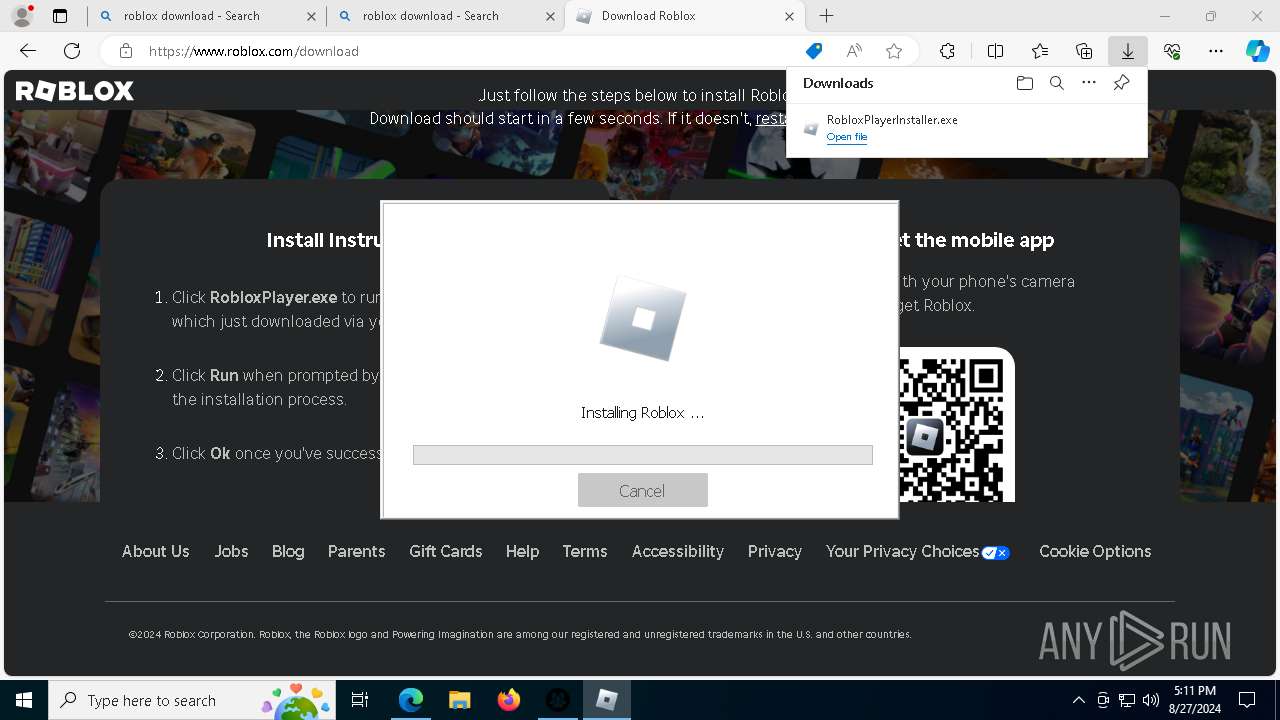Open Your Privacy Choices link

pyautogui.click(x=917, y=551)
